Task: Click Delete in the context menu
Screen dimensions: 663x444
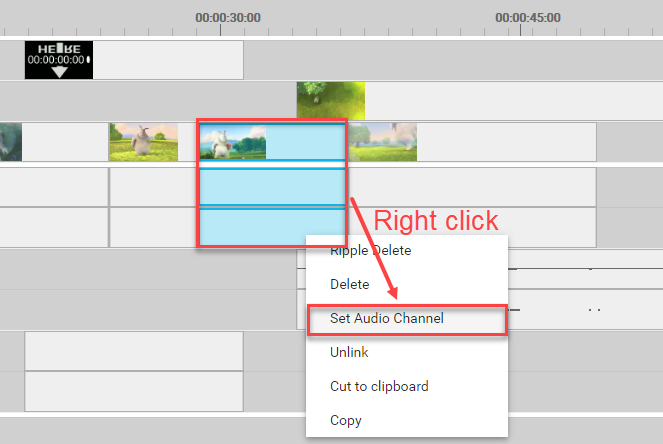Action: (349, 285)
